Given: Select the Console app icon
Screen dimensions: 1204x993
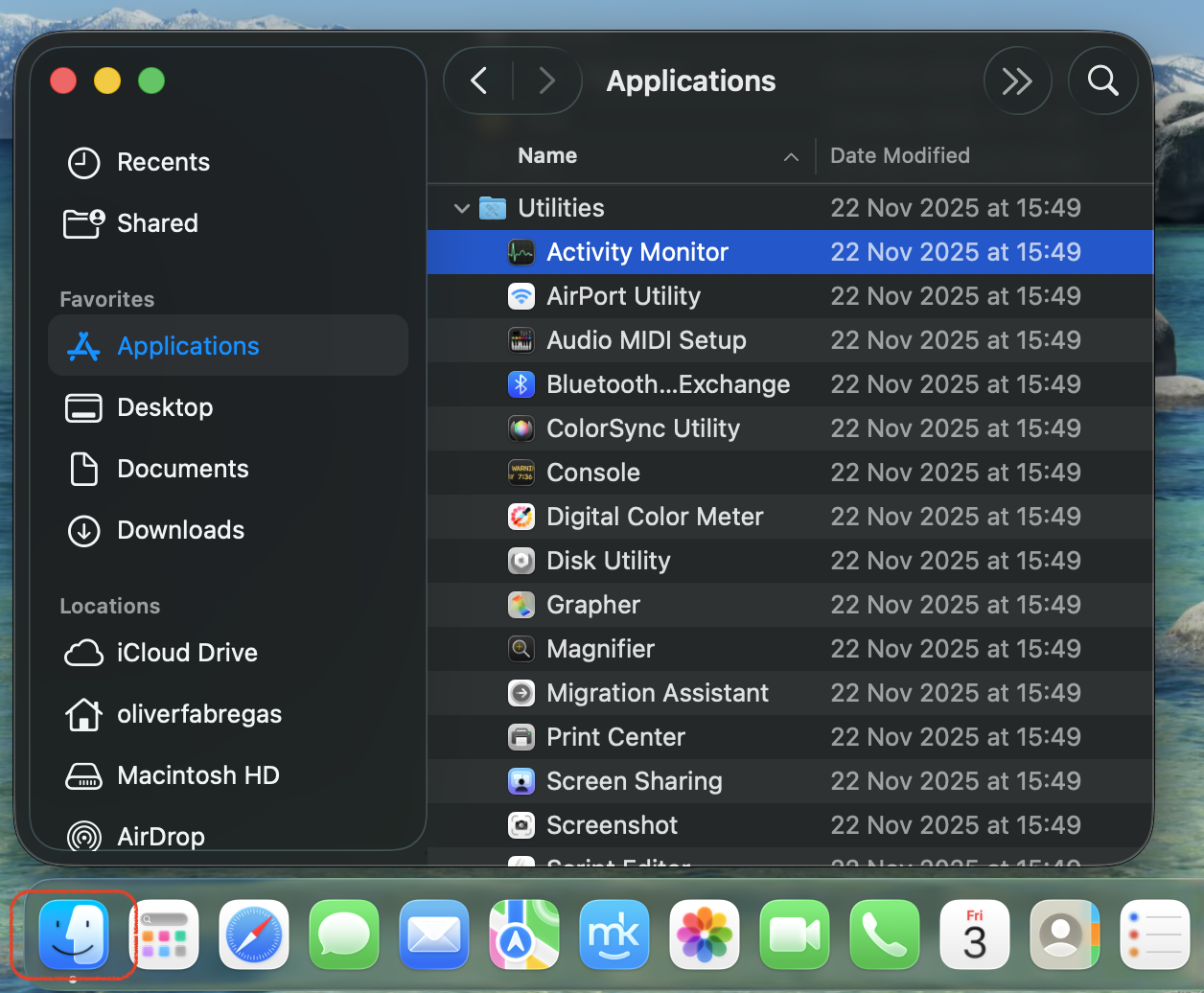Looking at the screenshot, I should [x=521, y=473].
